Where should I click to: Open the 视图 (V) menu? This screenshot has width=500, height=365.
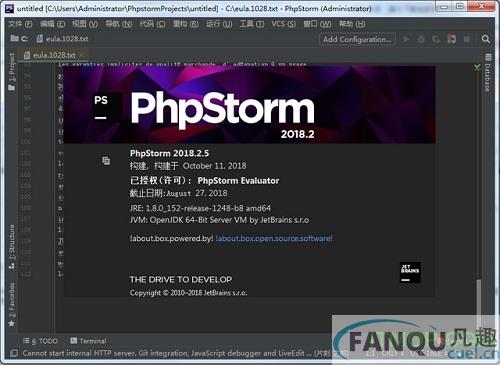coord(85,24)
